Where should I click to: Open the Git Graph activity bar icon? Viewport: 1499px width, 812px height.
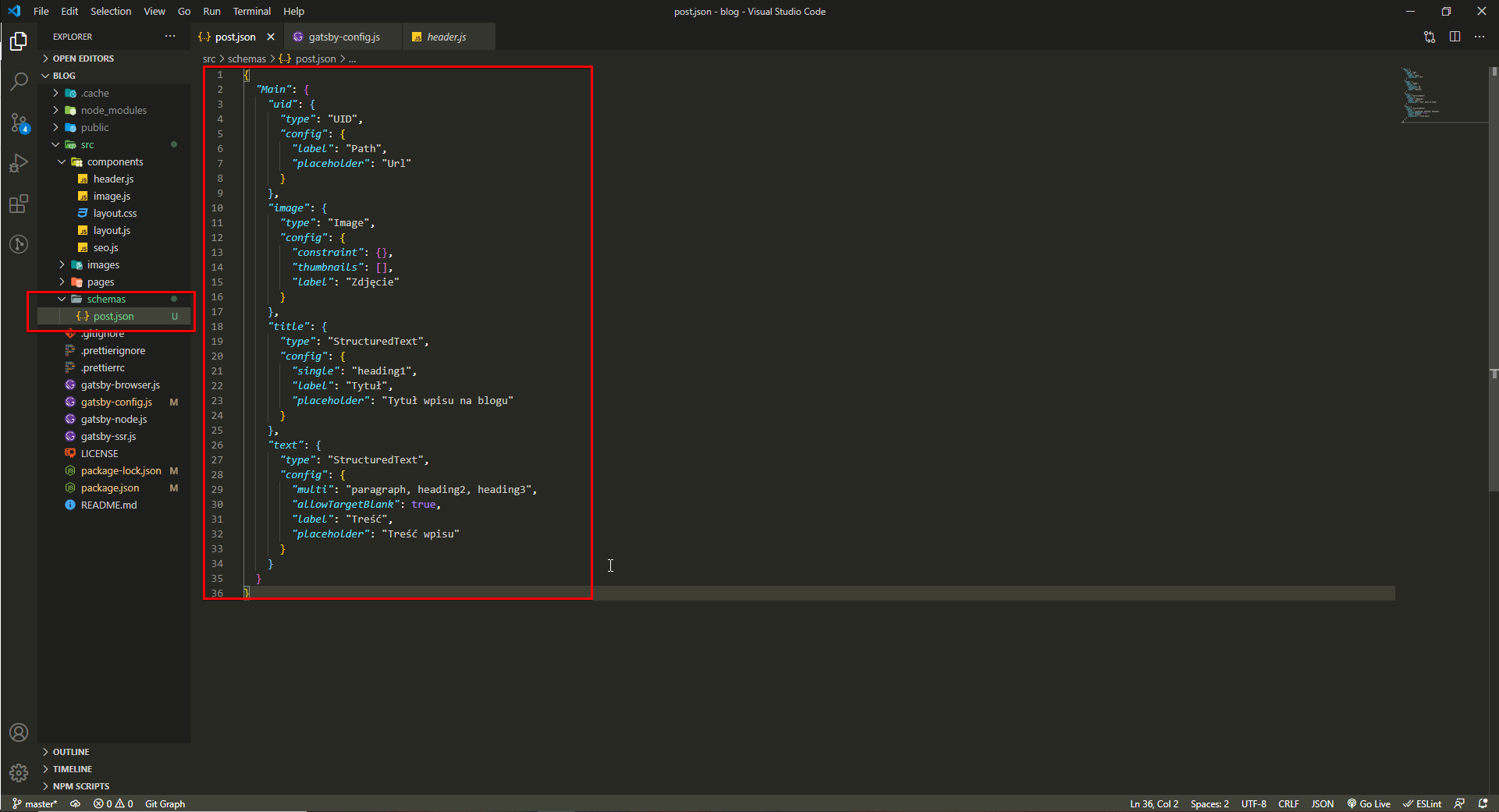[x=19, y=244]
